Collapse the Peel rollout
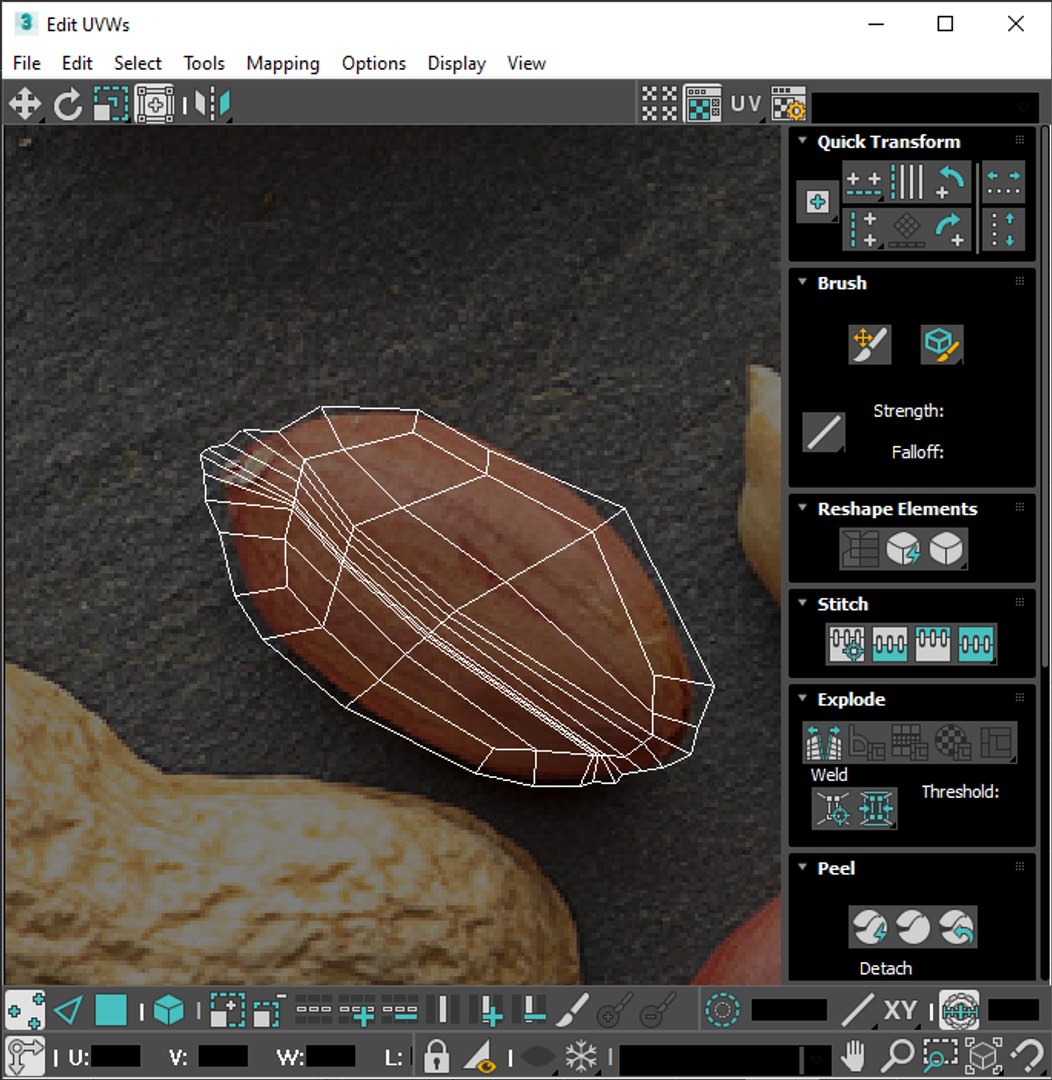 802,866
